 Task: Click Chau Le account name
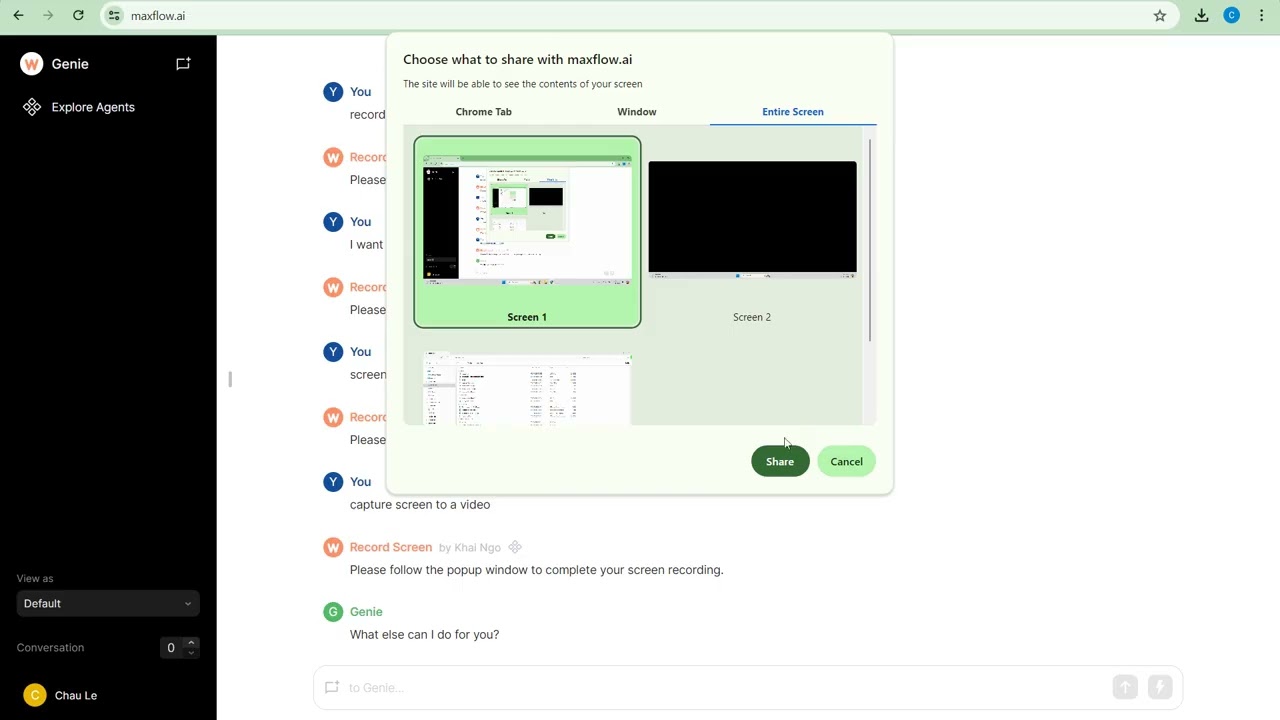pos(76,695)
